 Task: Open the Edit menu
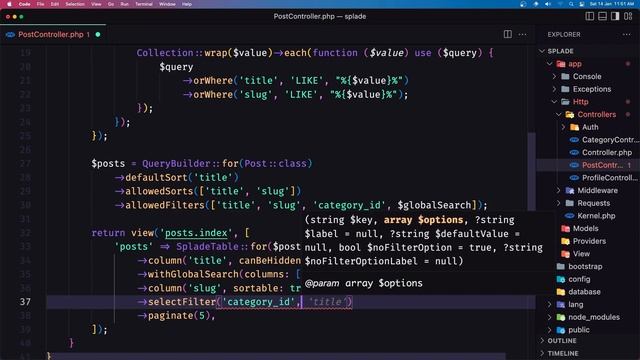click(55, 4)
